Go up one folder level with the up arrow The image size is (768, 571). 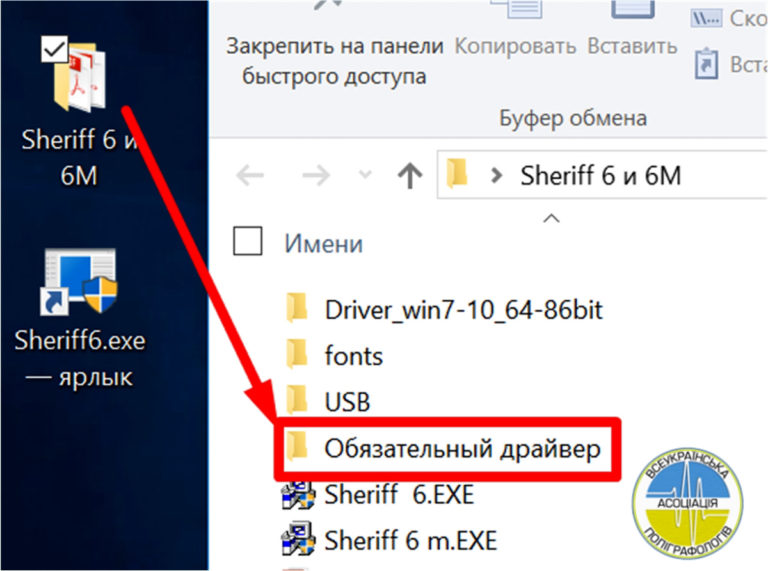(x=409, y=176)
